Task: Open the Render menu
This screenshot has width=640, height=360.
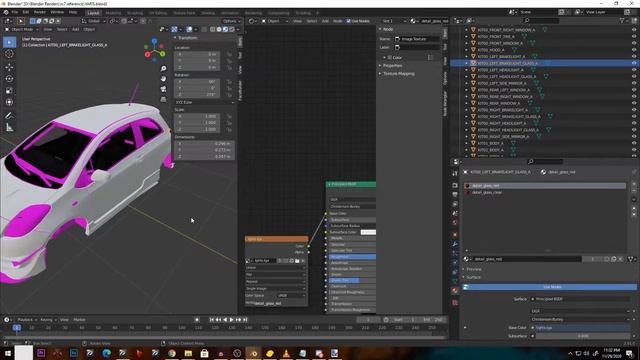Action: point(40,12)
